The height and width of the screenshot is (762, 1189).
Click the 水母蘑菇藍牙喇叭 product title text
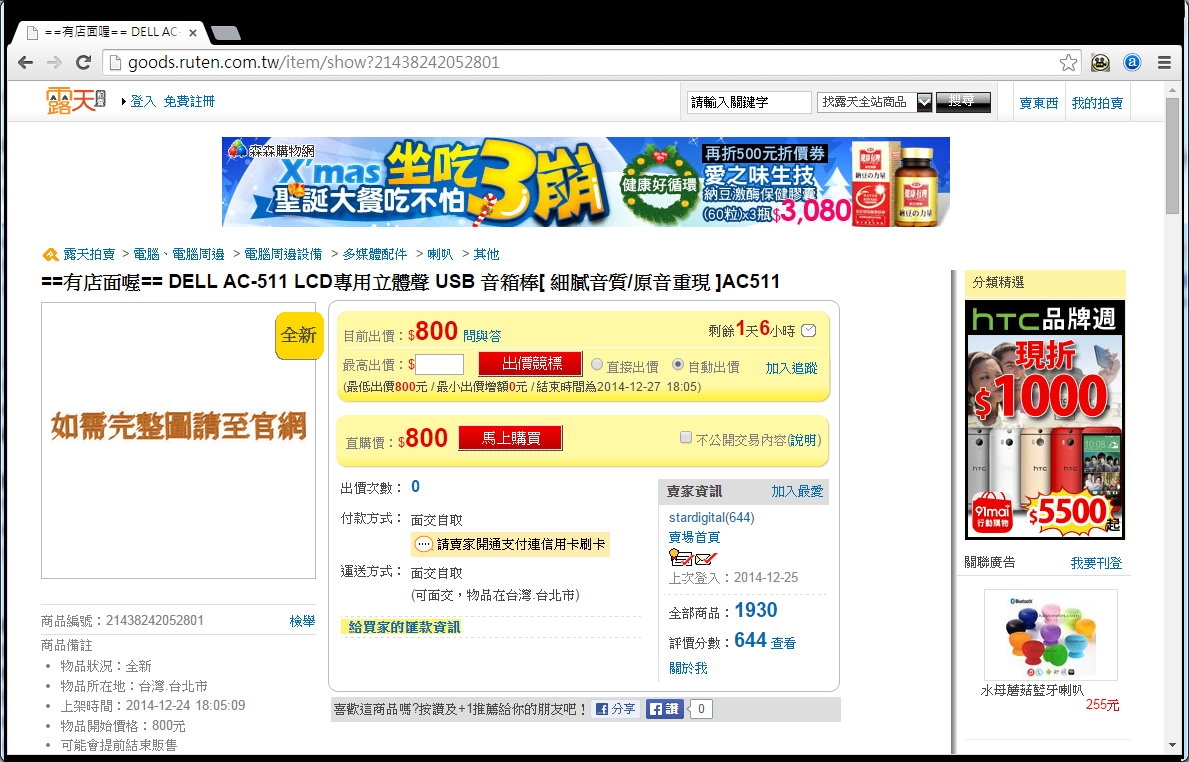click(1032, 690)
